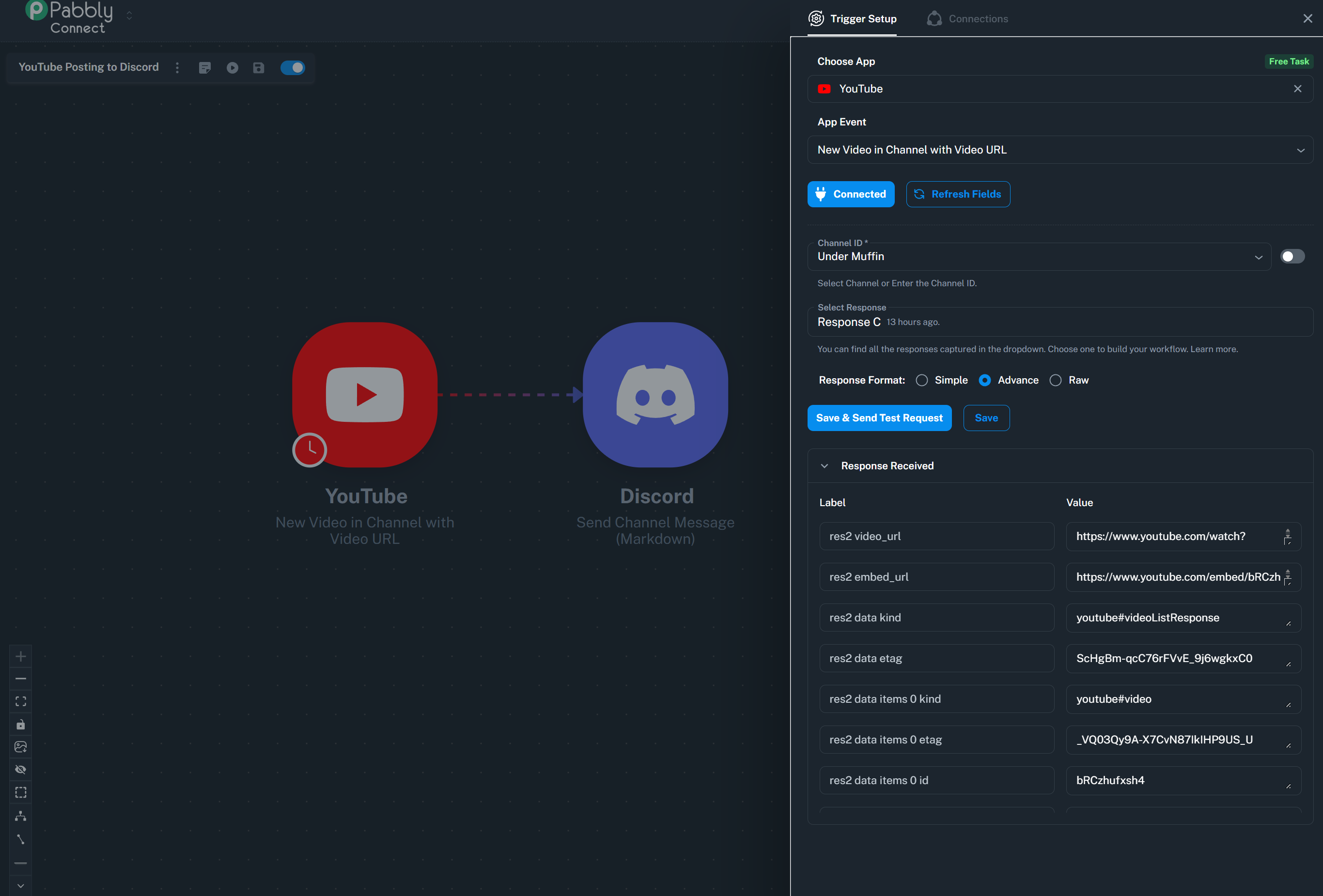Screen dimensions: 1323x896
Task: Collapse the canvas toolbar with the chevron
Action: pyautogui.click(x=20, y=886)
